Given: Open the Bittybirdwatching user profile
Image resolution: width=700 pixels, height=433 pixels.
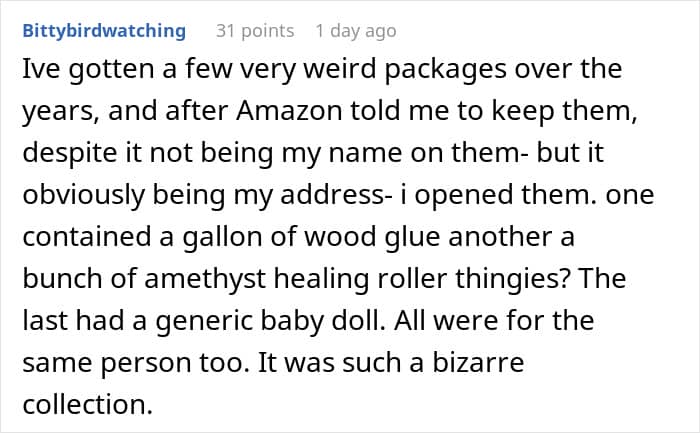Looking at the screenshot, I should tap(103, 31).
